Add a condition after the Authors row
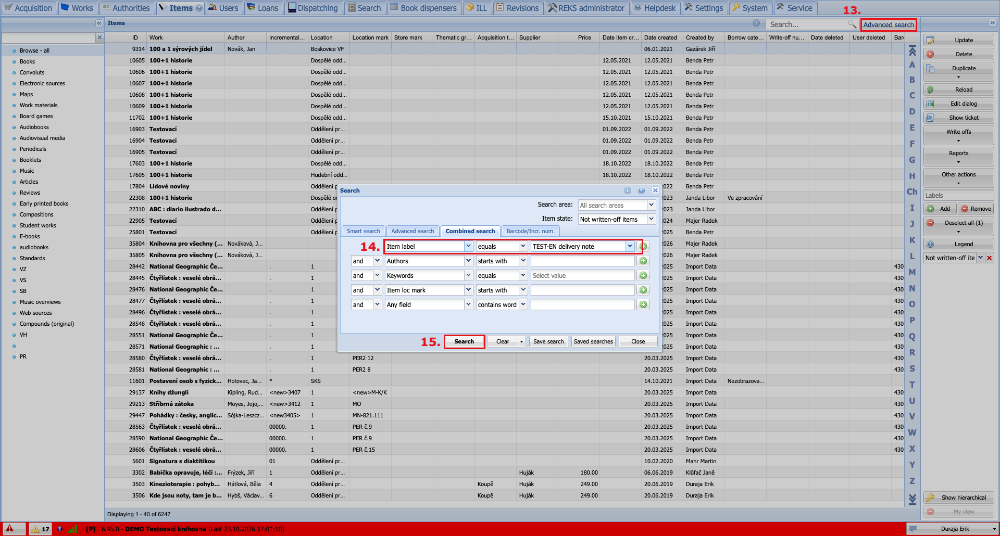 643,261
